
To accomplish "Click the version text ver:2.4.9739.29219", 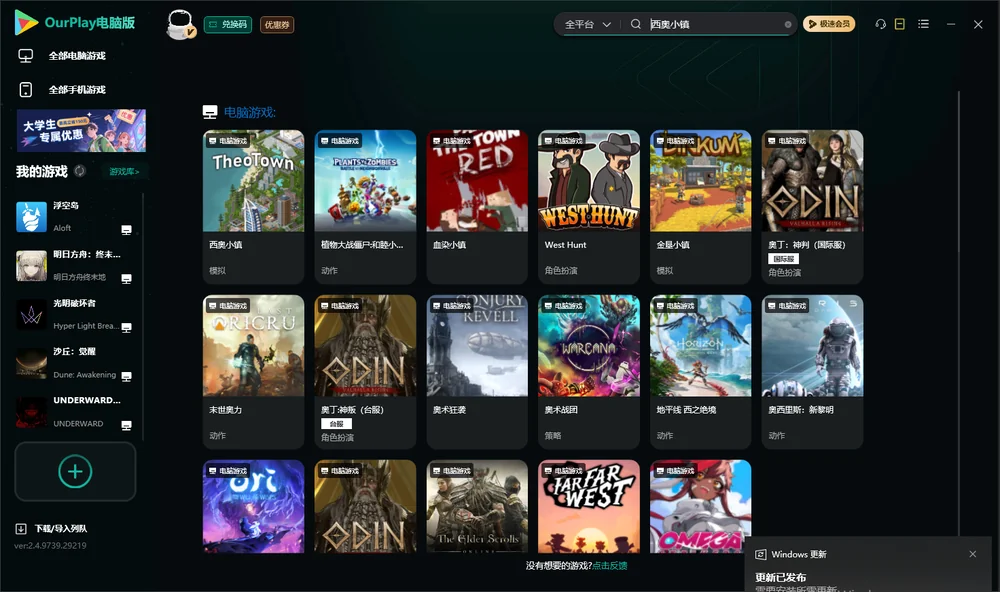I will [x=50, y=545].
